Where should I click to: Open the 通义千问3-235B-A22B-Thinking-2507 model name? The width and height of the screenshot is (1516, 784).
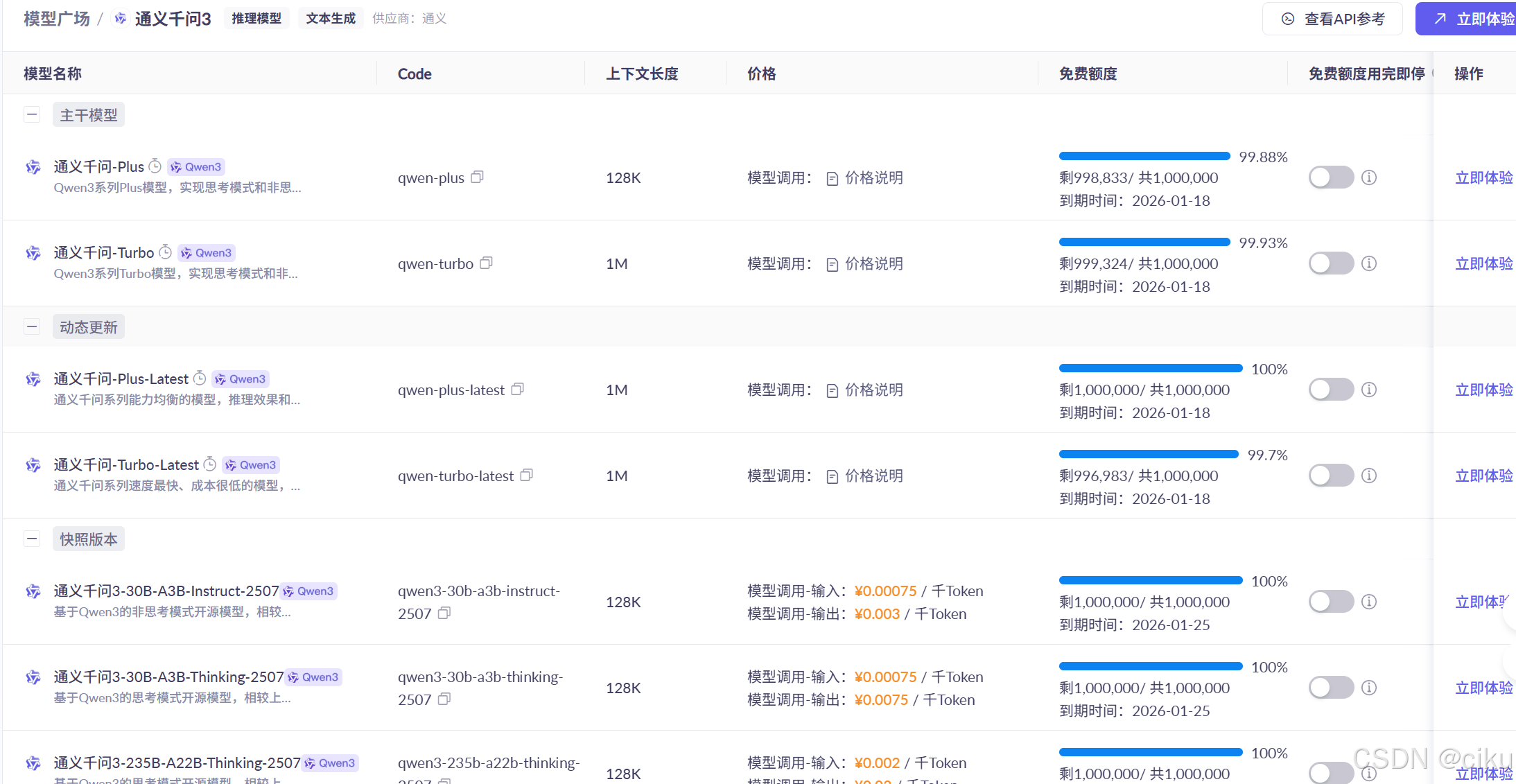coord(177,763)
